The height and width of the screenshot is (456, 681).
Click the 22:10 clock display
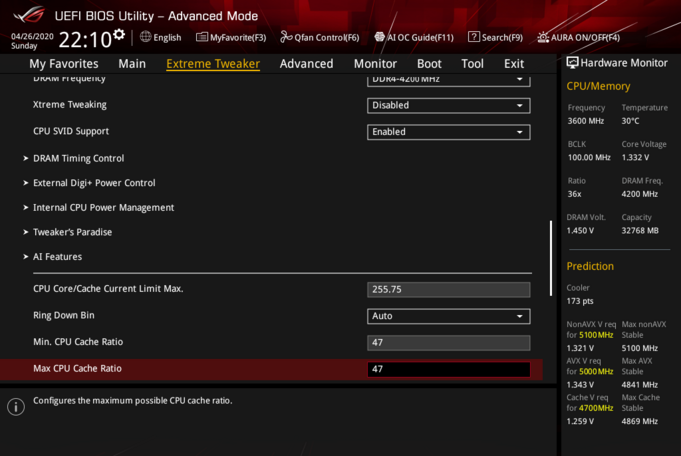point(85,40)
